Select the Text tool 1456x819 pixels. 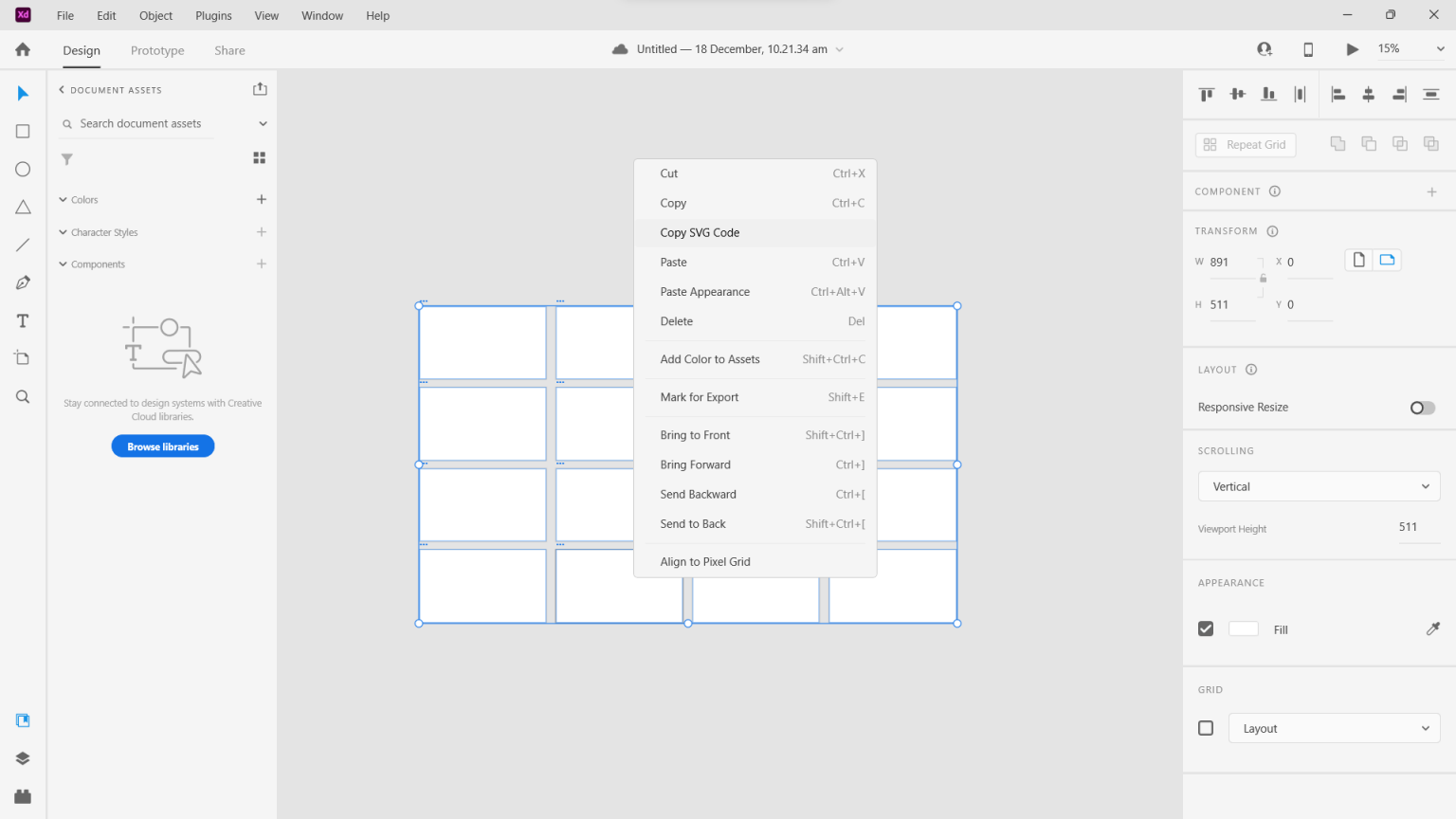[x=22, y=320]
